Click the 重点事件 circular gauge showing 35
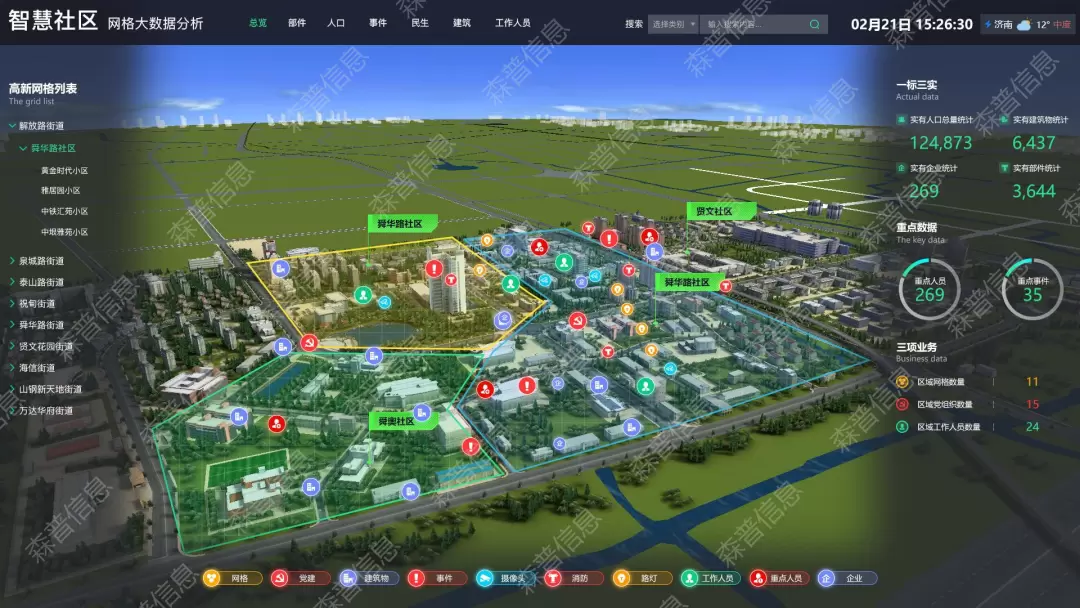This screenshot has width=1080, height=608. click(1032, 289)
